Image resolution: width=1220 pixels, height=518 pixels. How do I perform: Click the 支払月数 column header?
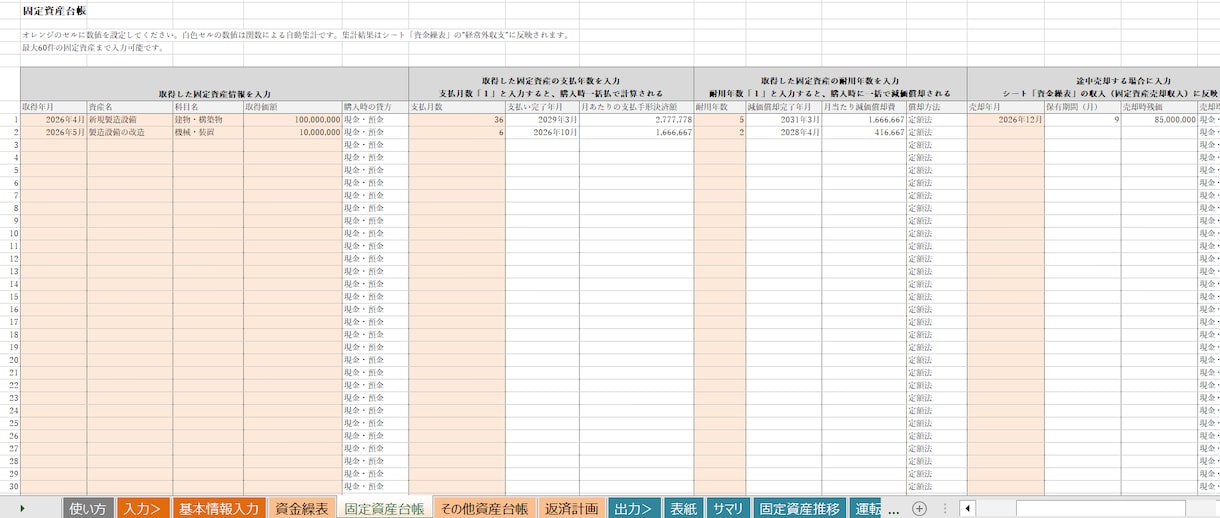click(457, 106)
